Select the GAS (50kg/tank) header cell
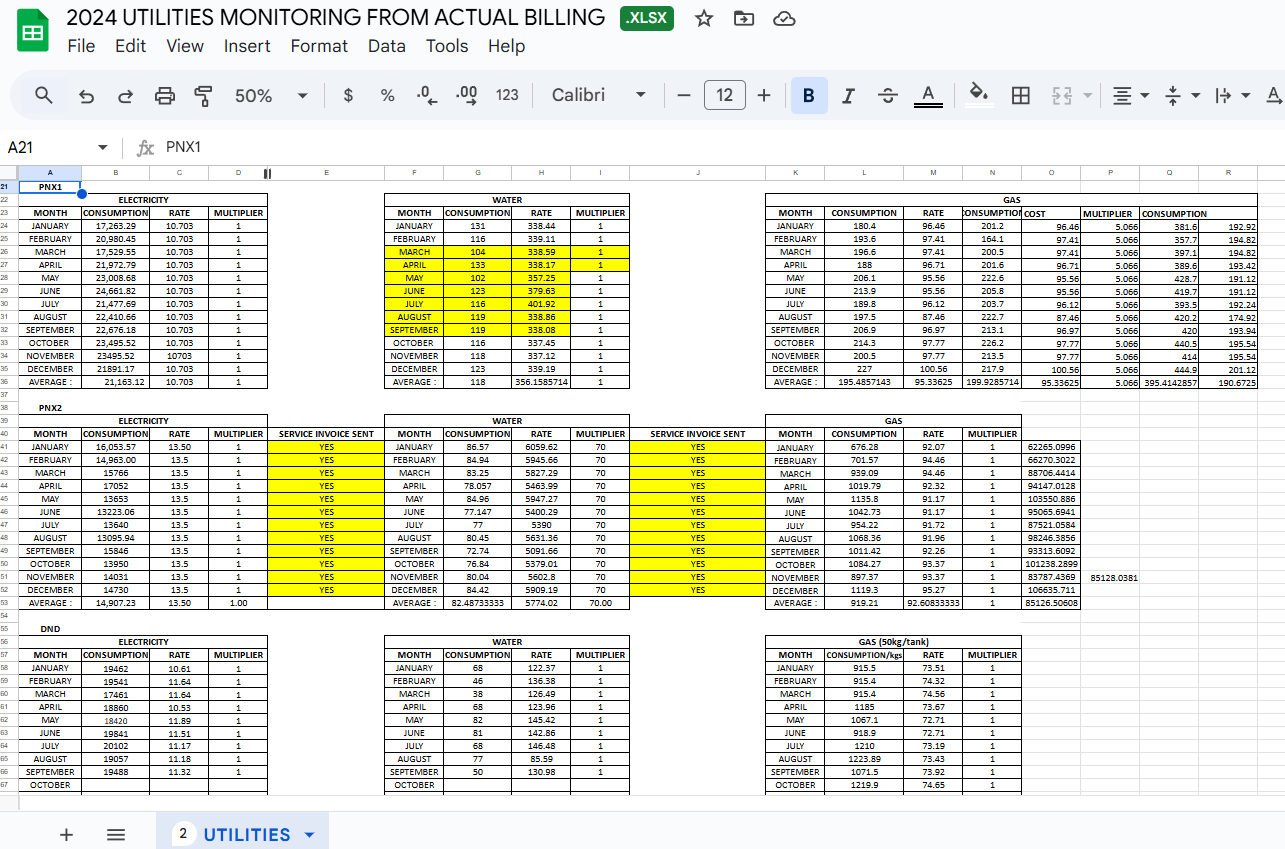Viewport: 1285px width, 849px height. coord(893,642)
